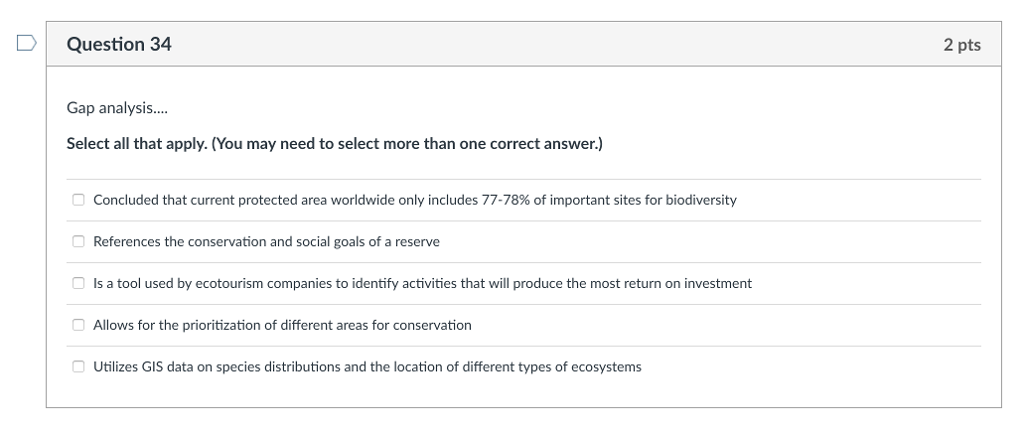Select the 'Utilizes GIS data on species' answer label
Screen dimensions: 1024x435
tap(367, 367)
